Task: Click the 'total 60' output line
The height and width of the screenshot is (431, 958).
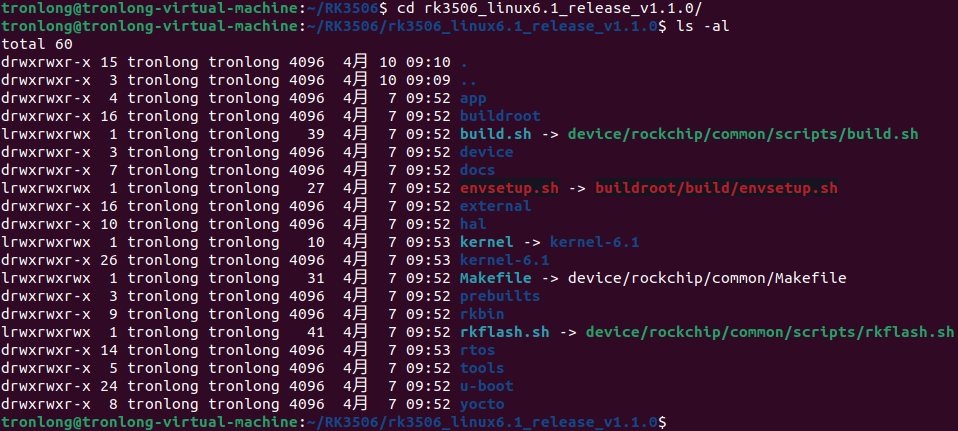Action: click(37, 44)
